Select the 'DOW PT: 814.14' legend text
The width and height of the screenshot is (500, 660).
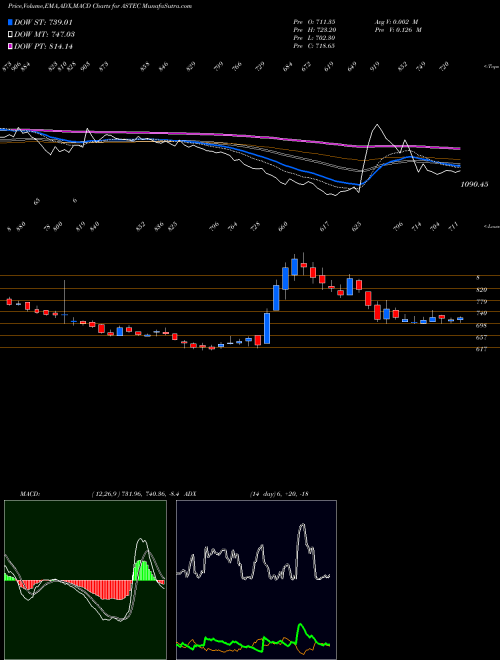tap(43, 46)
